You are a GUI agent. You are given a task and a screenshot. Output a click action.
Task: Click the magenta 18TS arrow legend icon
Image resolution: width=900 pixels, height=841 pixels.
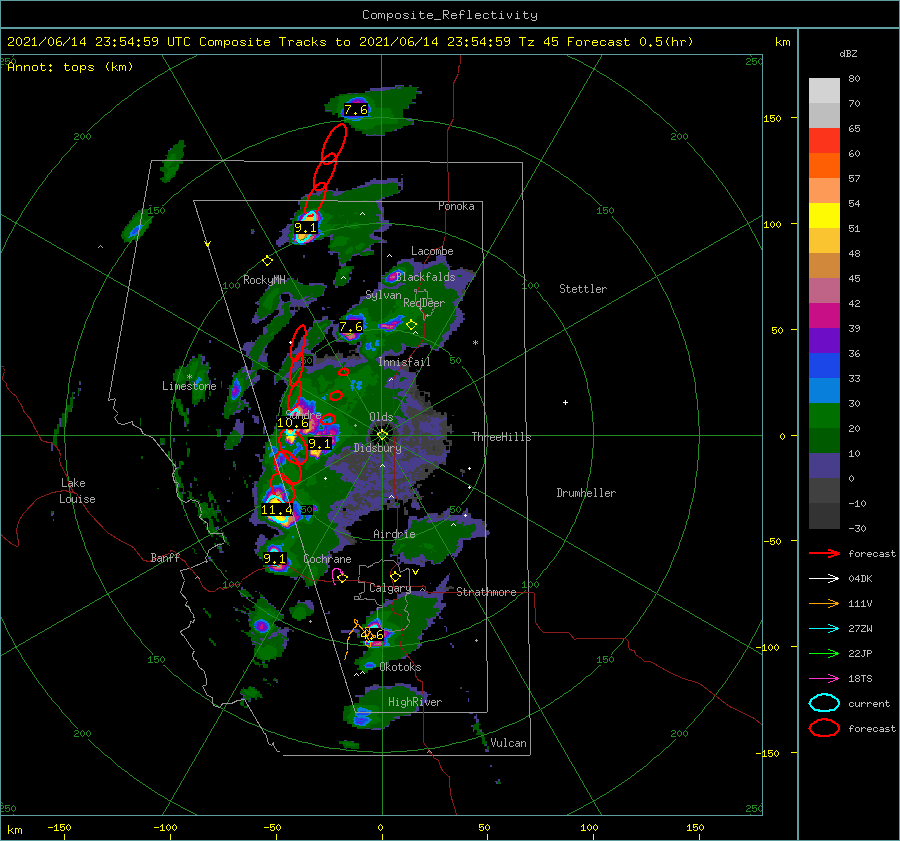coord(824,679)
